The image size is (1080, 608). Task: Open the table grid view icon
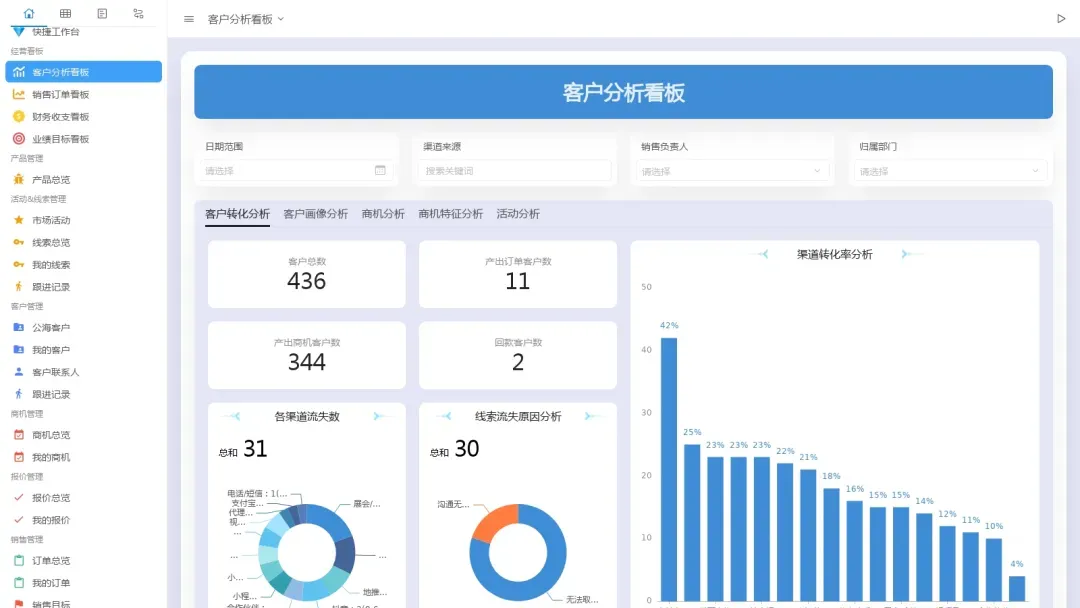coord(65,13)
